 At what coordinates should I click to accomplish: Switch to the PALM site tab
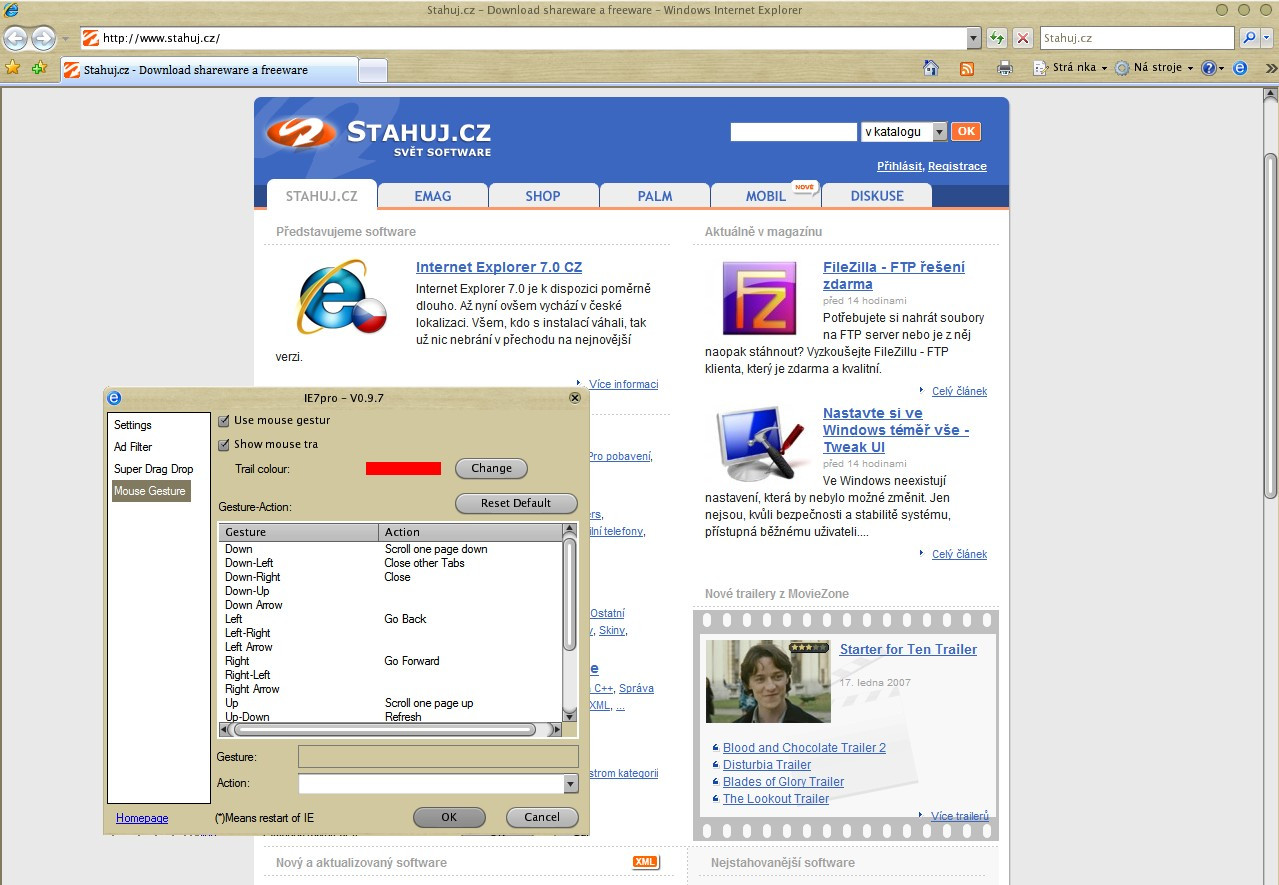(x=655, y=196)
